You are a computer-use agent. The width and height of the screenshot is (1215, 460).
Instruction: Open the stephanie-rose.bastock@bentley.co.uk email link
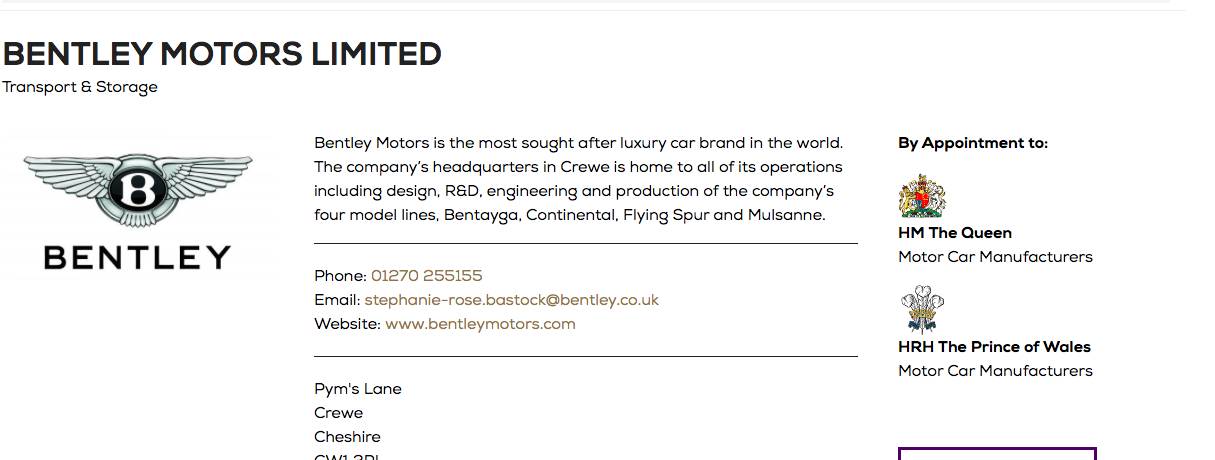511,300
